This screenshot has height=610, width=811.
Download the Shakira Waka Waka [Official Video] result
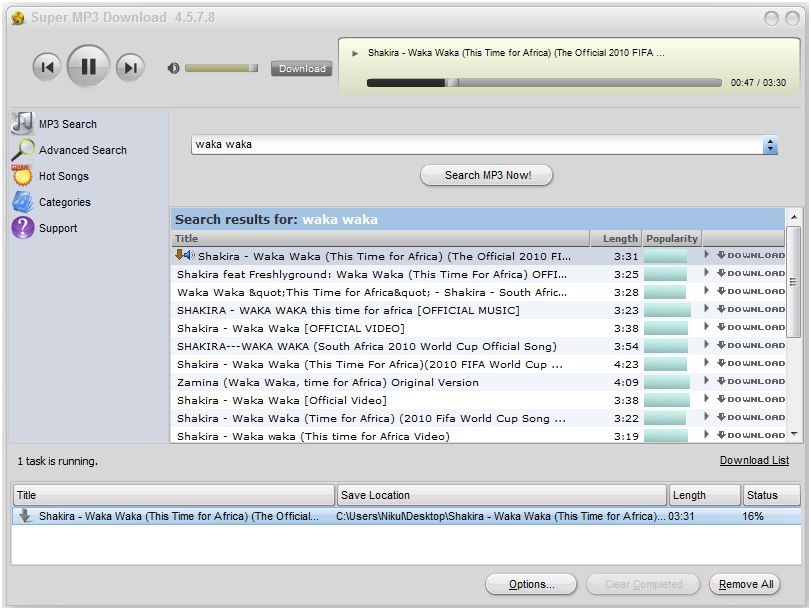click(751, 399)
